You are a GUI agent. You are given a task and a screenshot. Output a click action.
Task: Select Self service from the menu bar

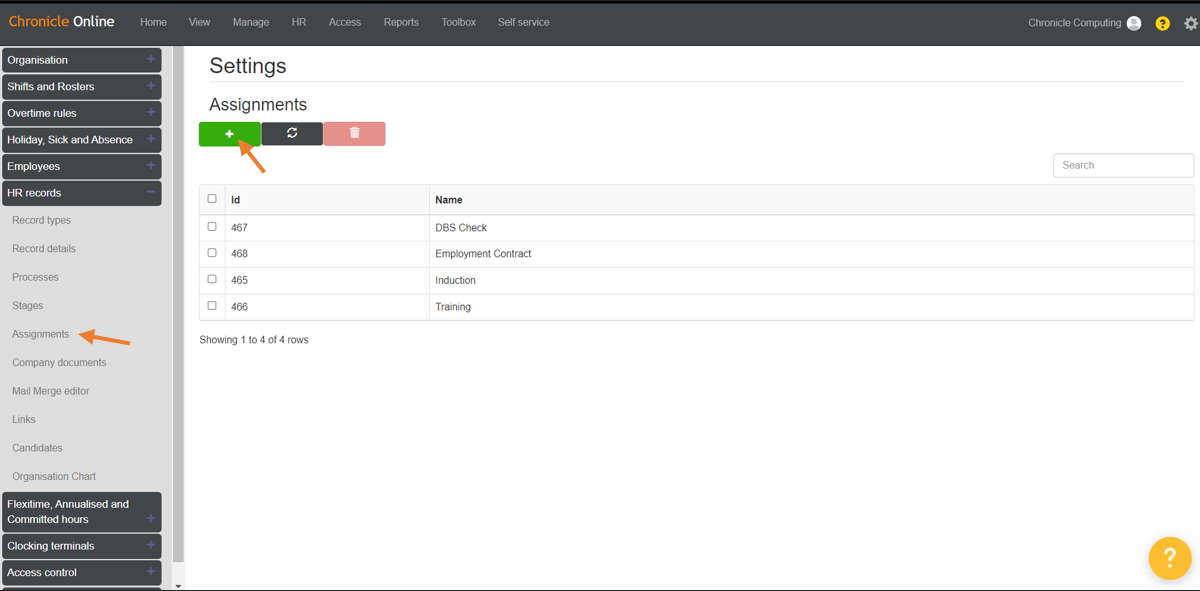(x=523, y=22)
